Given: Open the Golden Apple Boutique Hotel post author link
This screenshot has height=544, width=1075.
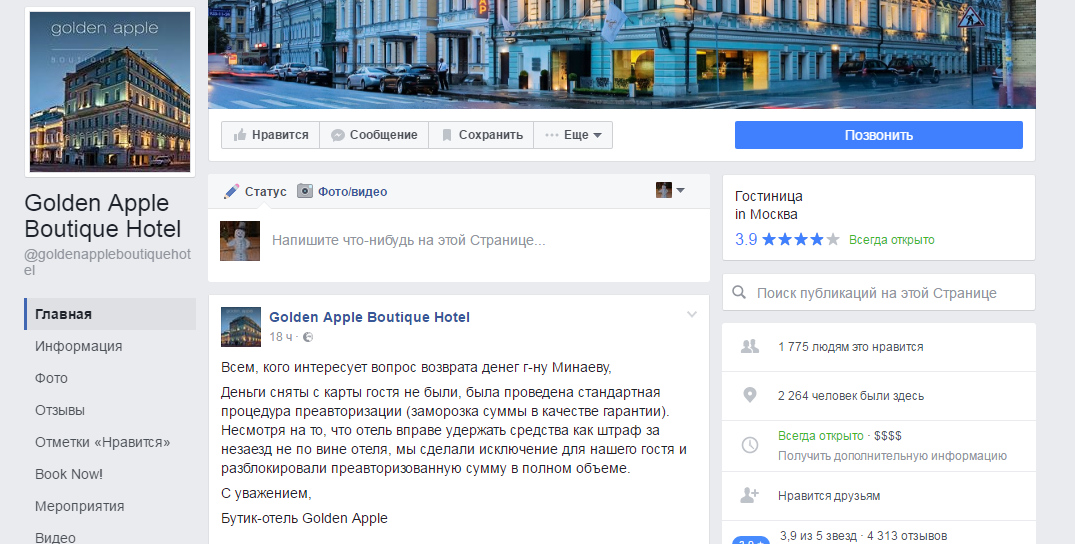Looking at the screenshot, I should click(370, 317).
